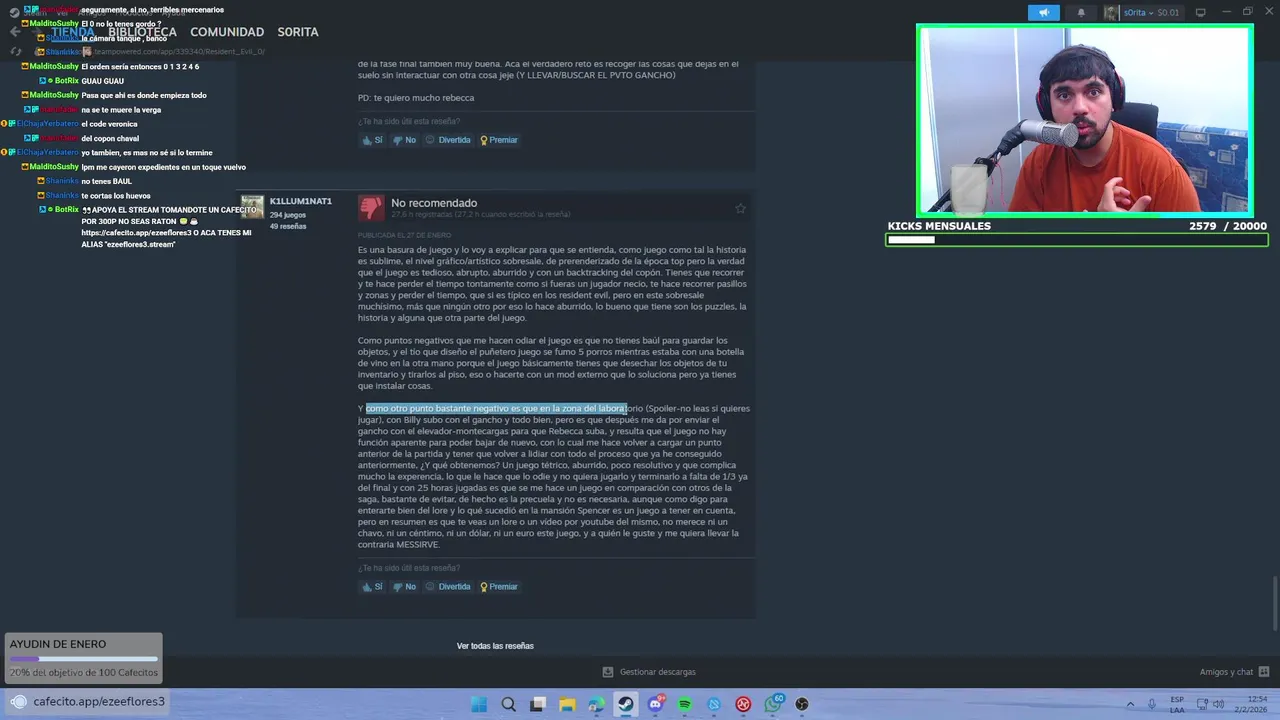This screenshot has width=1280, height=720.
Task: Open the network and volume tray icons
Action: point(1212,704)
